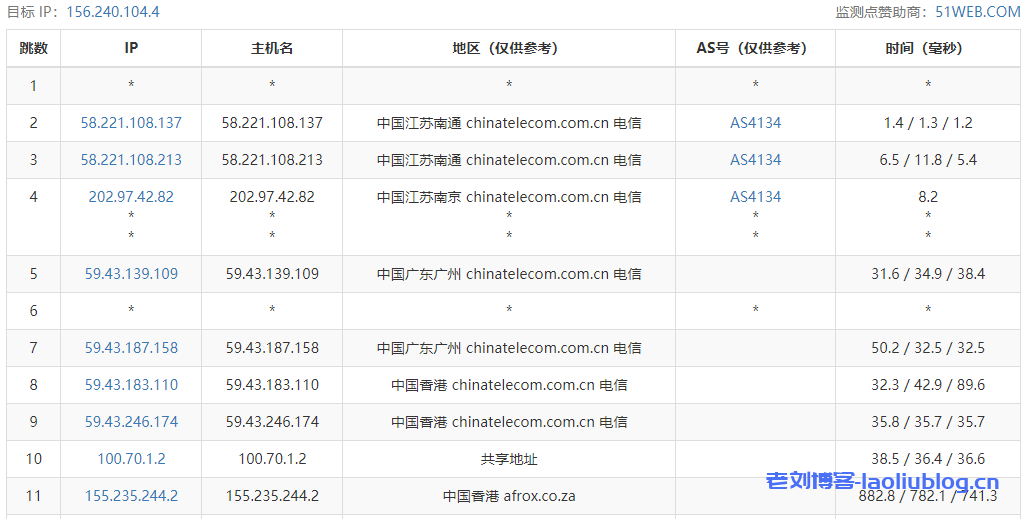The width and height of the screenshot is (1025, 519).
Task: Click the 时间（毫秒）column header
Action: pos(928,48)
